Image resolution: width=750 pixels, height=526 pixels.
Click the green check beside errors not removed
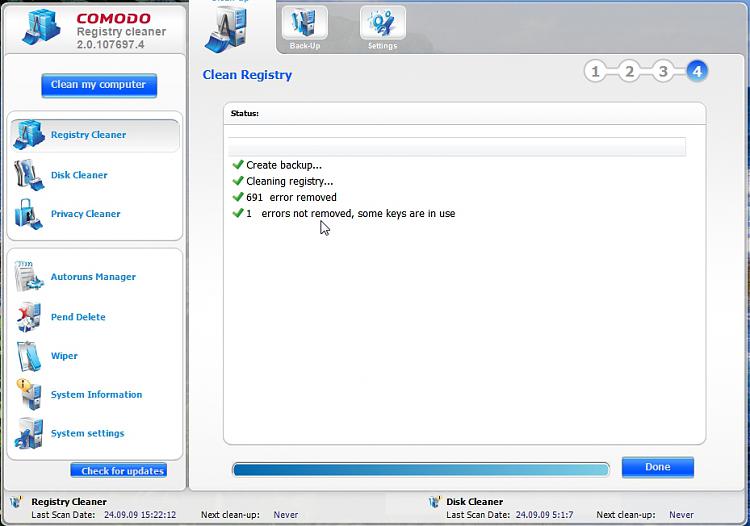tap(238, 213)
